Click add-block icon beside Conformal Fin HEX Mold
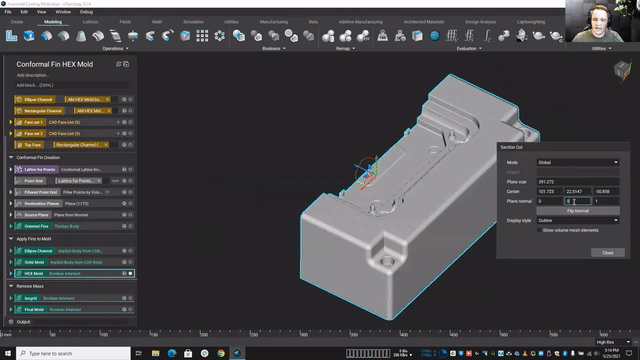 click(126, 64)
